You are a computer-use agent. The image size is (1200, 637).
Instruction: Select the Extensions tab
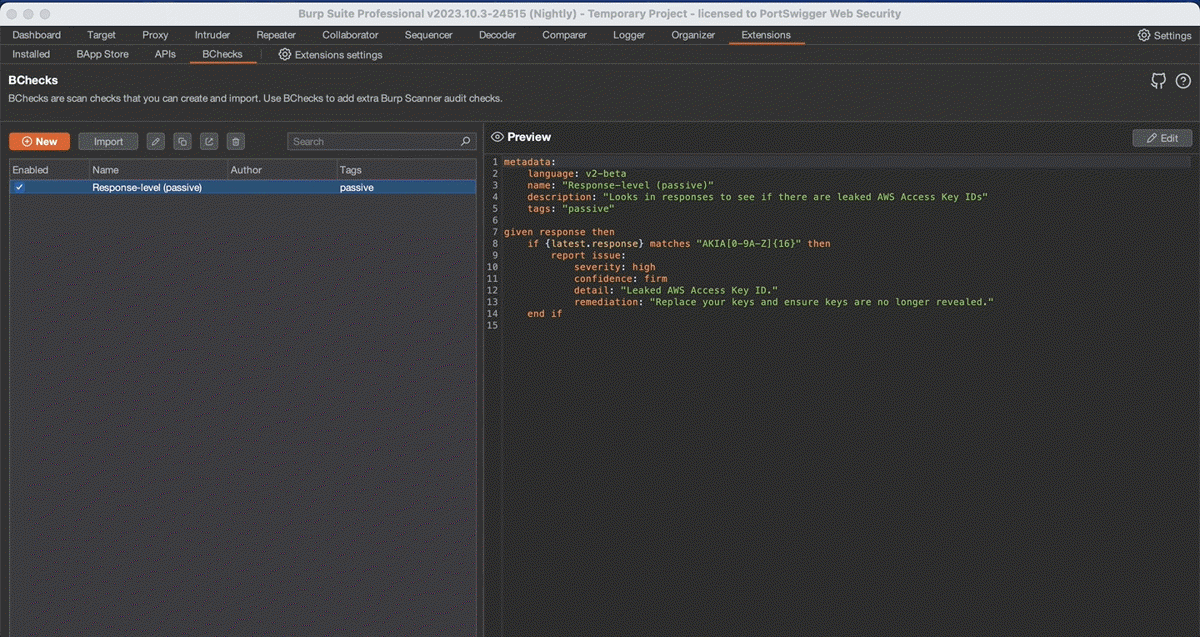point(766,35)
